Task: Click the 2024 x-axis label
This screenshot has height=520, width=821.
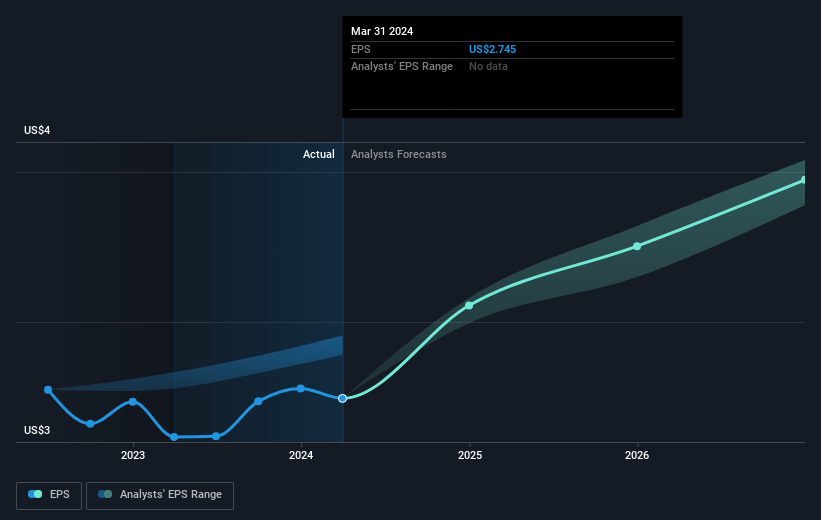Action: 301,456
